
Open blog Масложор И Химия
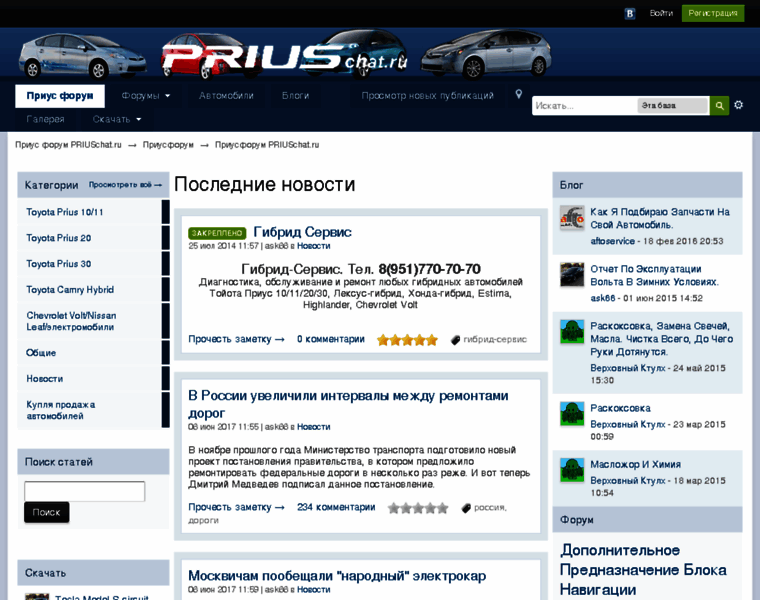635,464
